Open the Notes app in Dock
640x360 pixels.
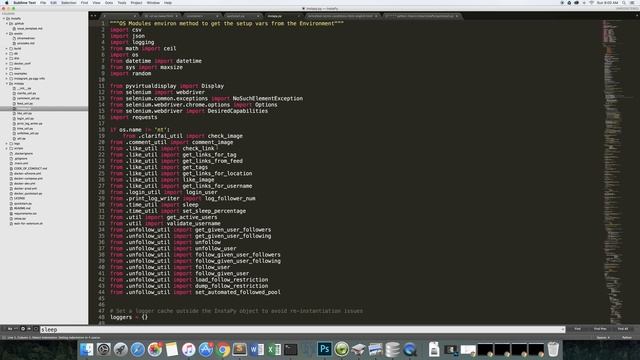coord(171,349)
